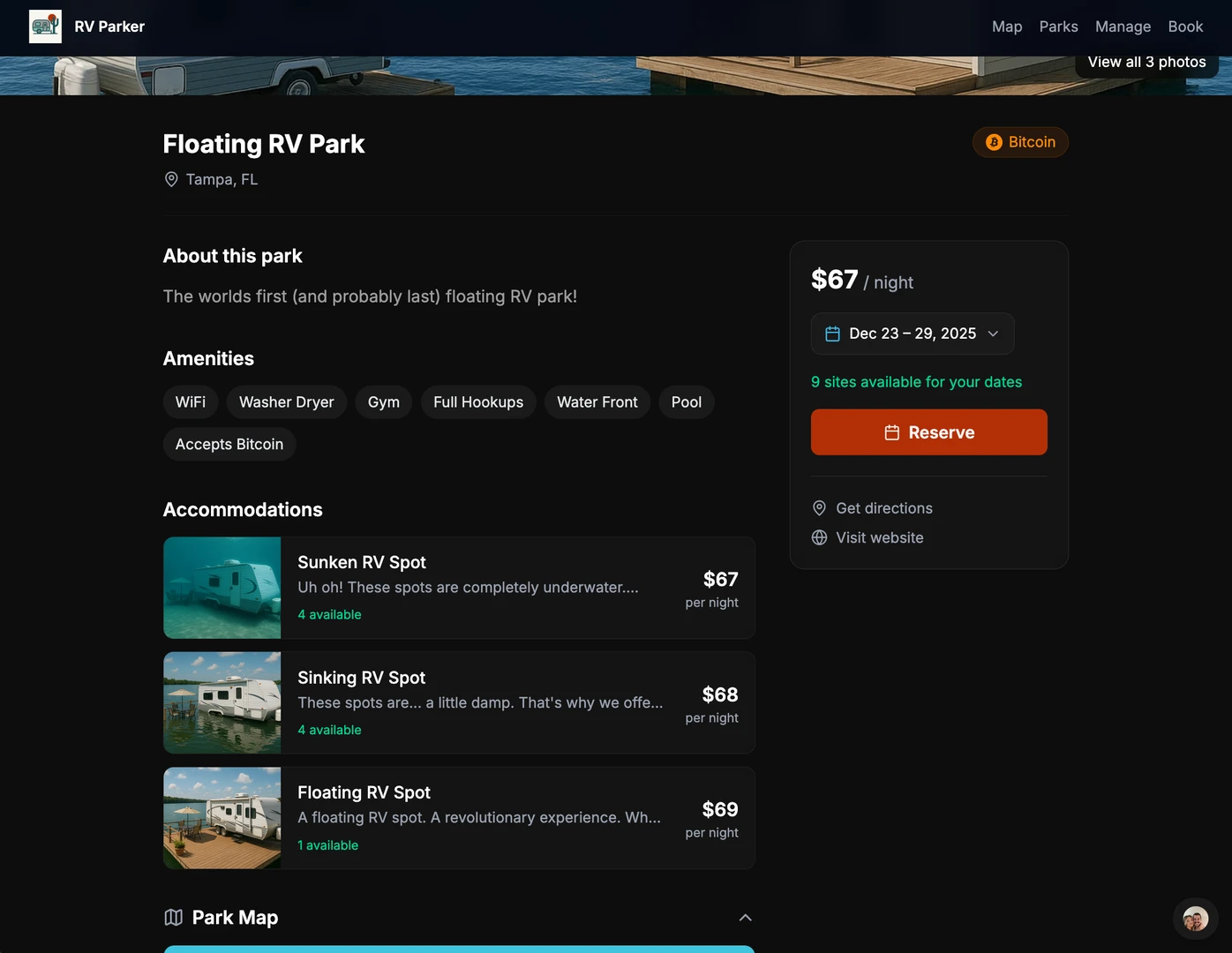The height and width of the screenshot is (953, 1232).
Task: Open the Book nav link
Action: coord(1185,26)
